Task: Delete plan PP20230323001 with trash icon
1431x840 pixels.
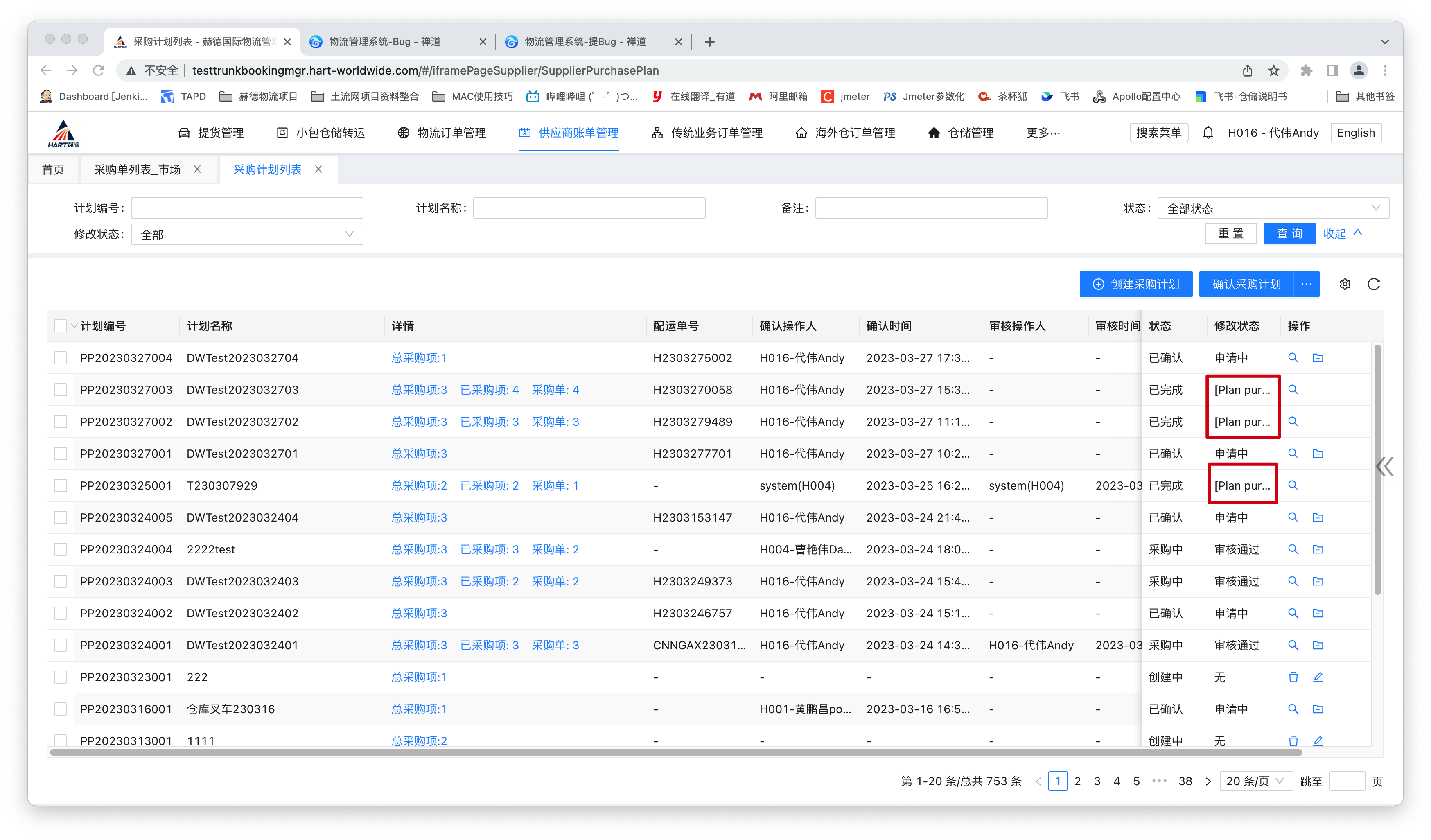Action: 1293,677
